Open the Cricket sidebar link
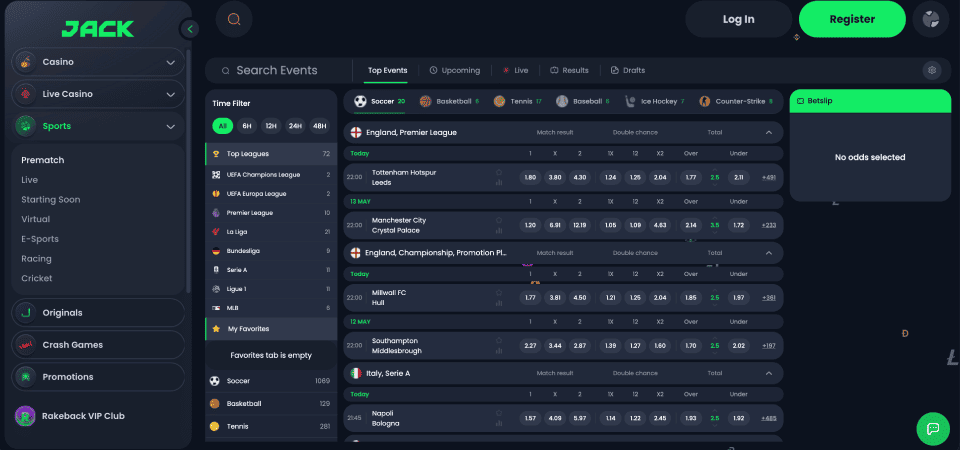960x450 pixels. pos(37,278)
